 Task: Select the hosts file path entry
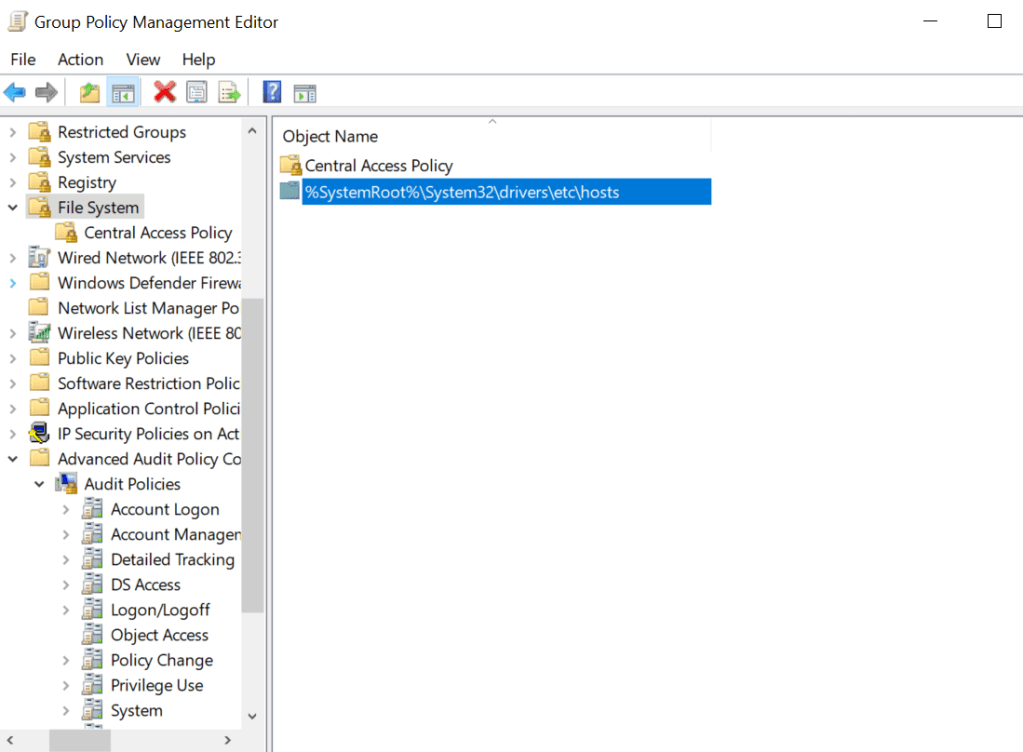click(x=462, y=192)
